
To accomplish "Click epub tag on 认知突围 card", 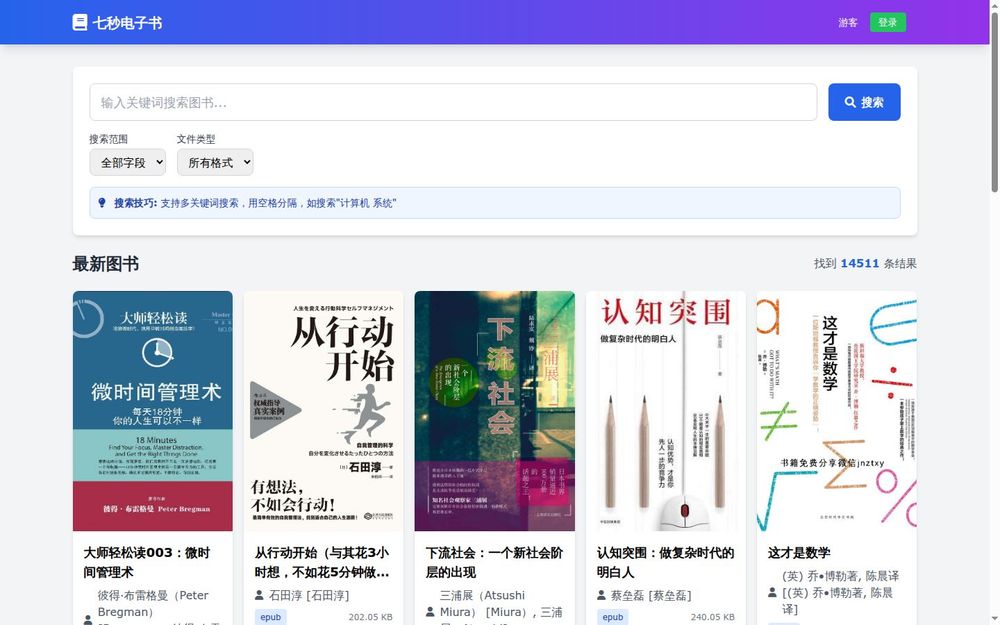I will (613, 617).
